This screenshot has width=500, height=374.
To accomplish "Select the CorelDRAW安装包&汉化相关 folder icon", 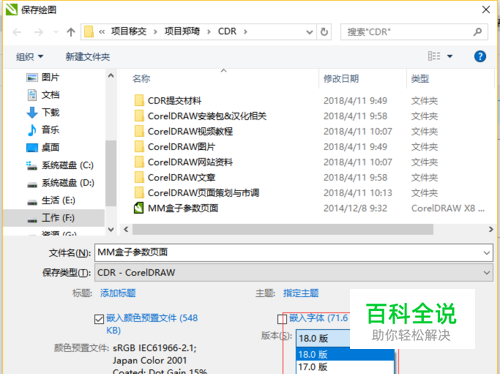I will [x=139, y=116].
